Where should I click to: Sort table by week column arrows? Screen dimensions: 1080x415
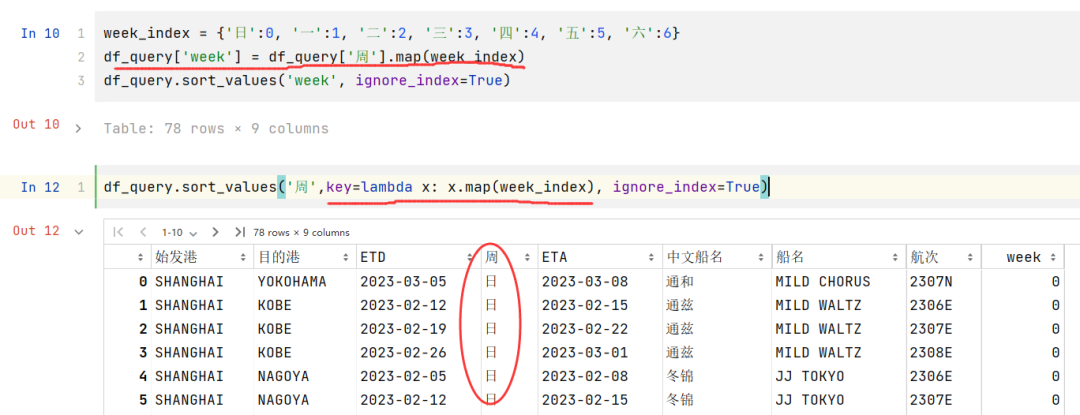pos(1052,257)
